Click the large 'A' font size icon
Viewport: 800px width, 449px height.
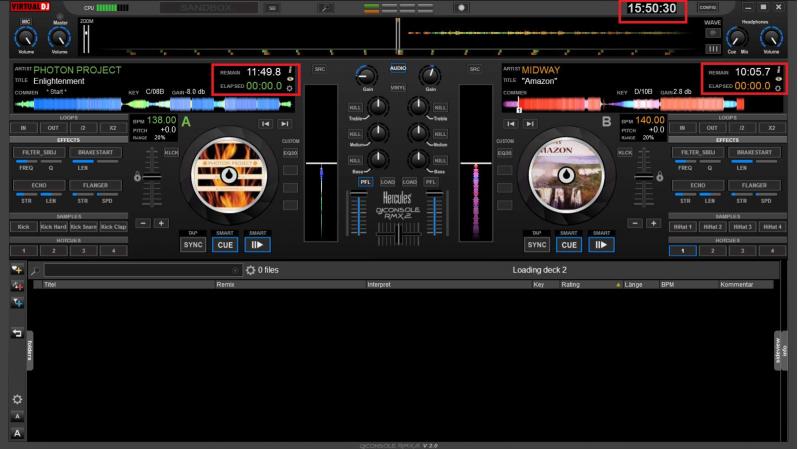(17, 433)
